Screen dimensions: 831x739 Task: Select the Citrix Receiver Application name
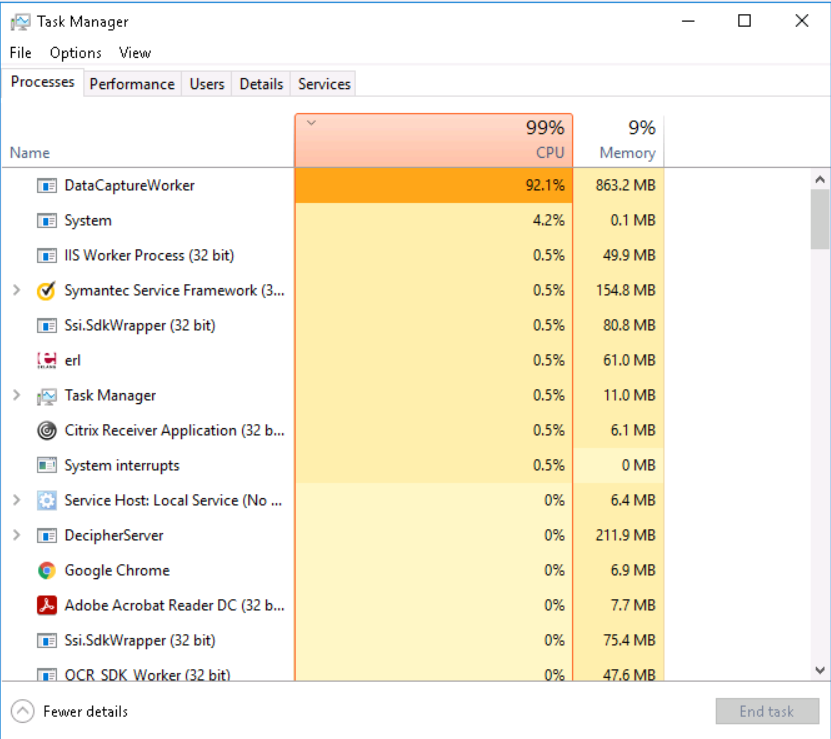(x=174, y=430)
